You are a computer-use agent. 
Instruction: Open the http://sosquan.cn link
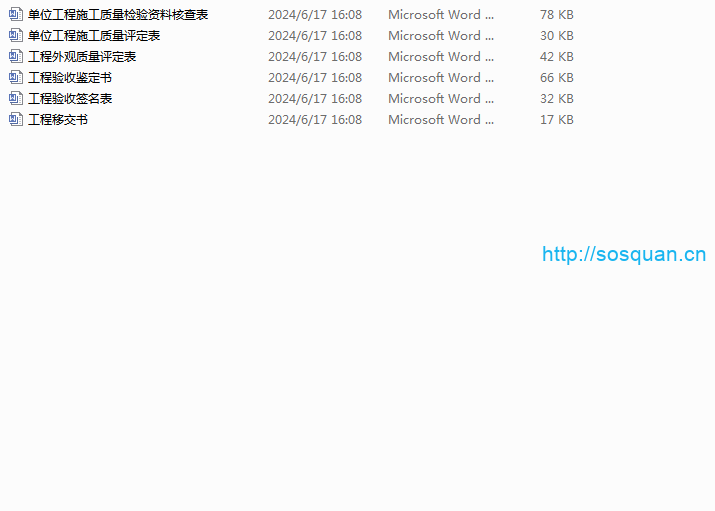[x=624, y=254]
